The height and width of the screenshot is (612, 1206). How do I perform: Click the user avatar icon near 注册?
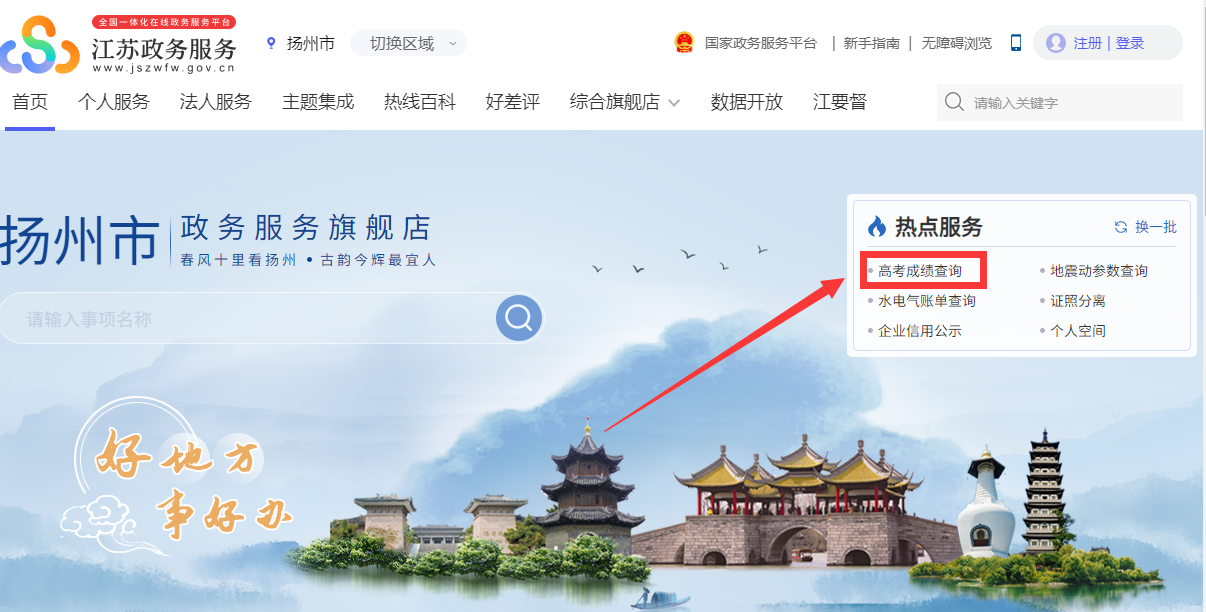point(1055,43)
